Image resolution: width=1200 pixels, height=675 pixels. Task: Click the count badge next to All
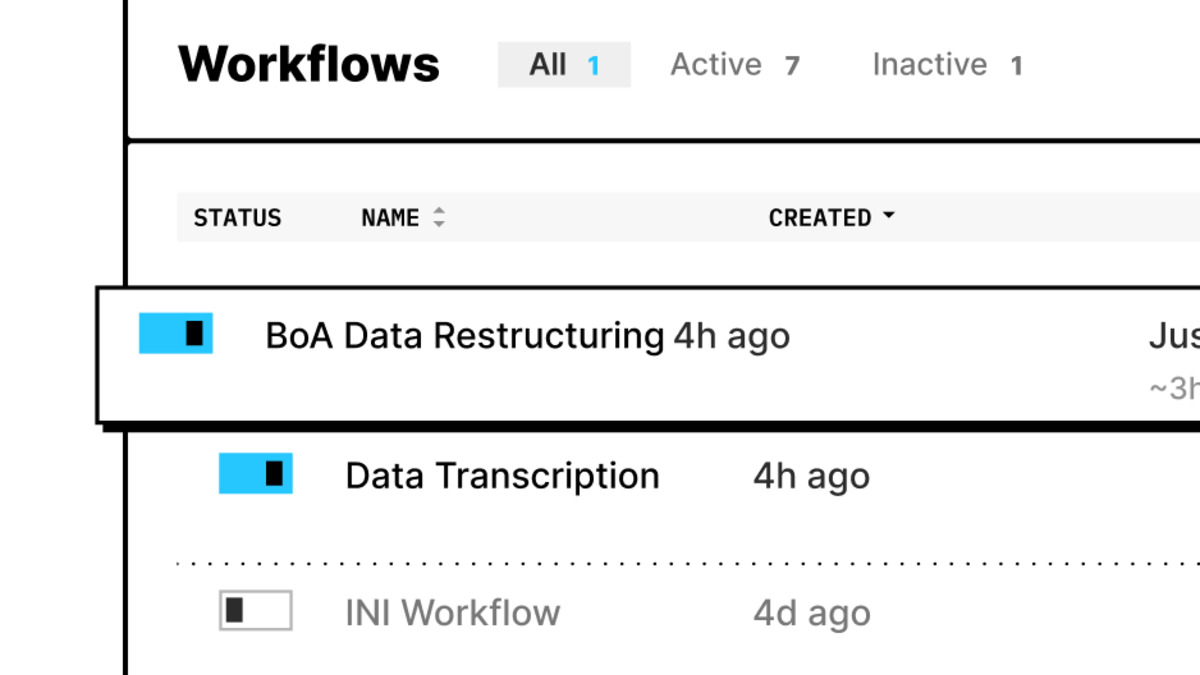(x=594, y=64)
